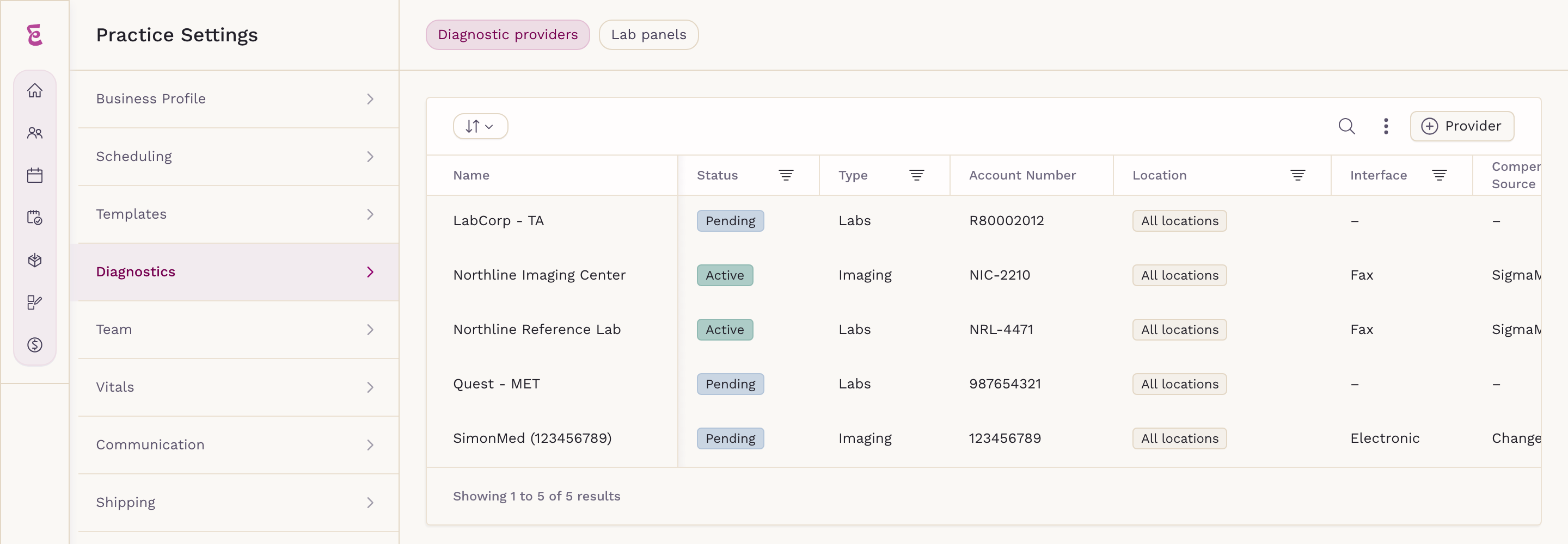
Task: Select the Diagnostic providers tab
Action: (x=507, y=35)
